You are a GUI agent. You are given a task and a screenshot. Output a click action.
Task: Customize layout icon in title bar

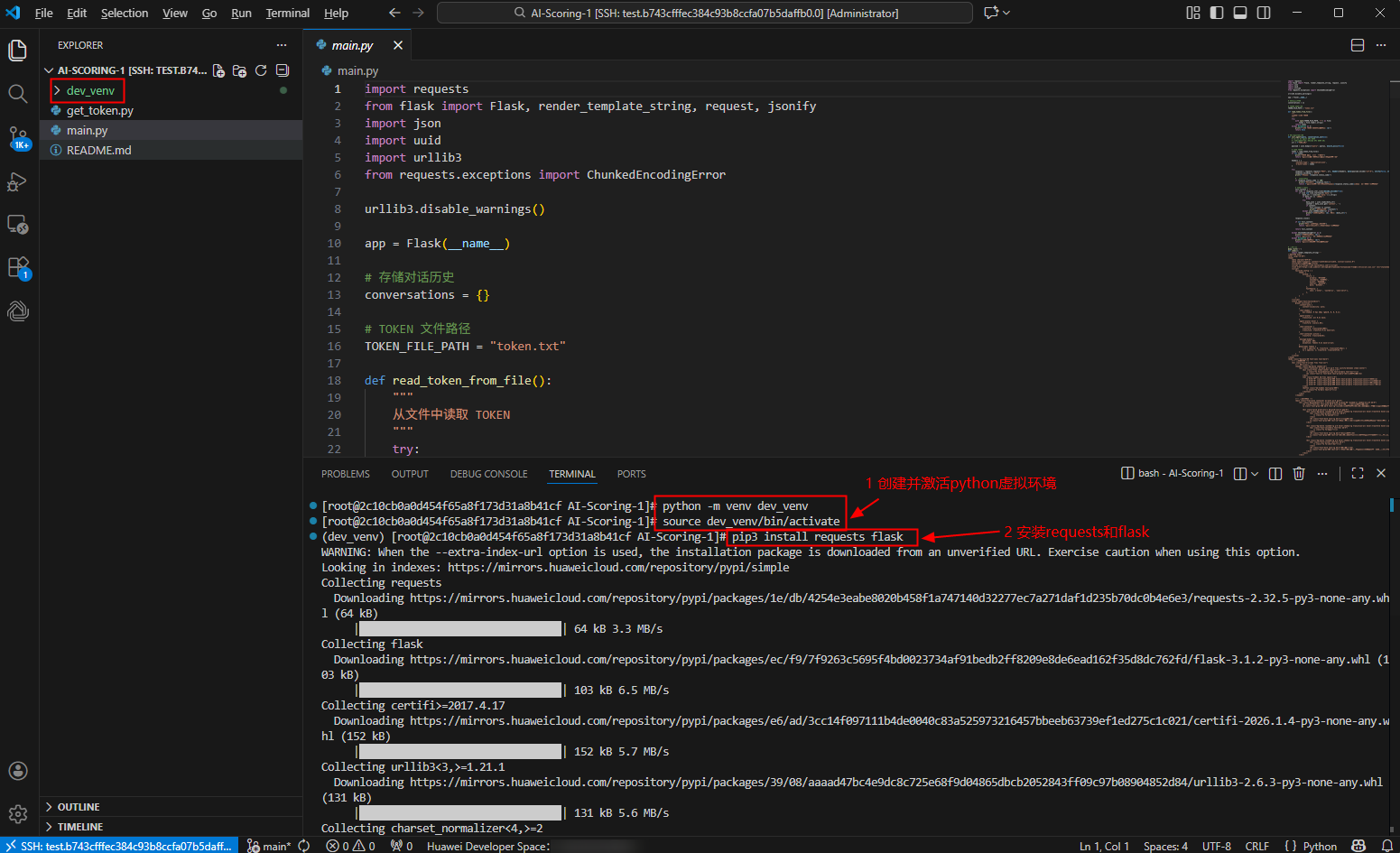click(1193, 13)
